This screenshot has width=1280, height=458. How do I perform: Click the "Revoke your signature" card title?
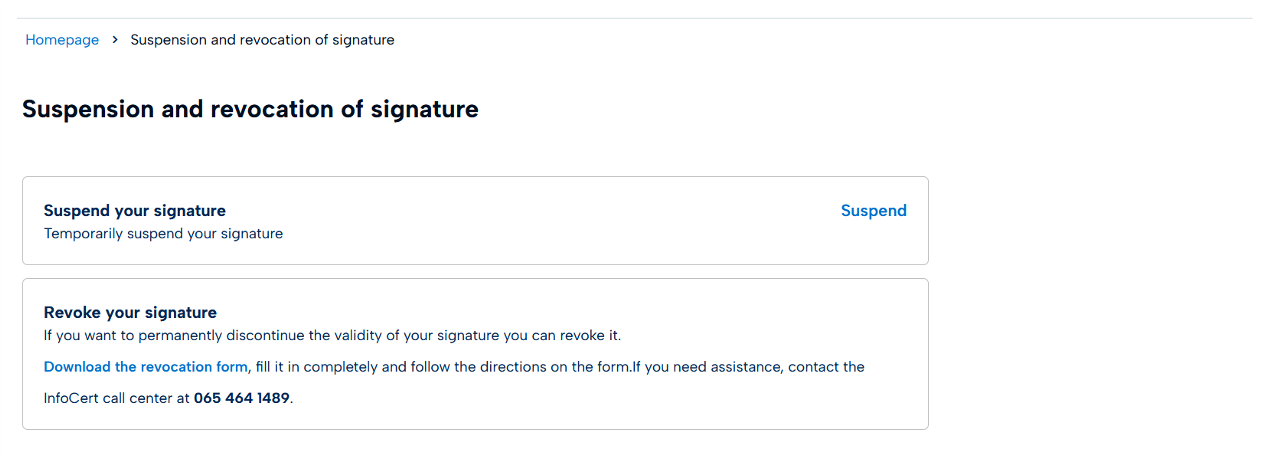130,313
